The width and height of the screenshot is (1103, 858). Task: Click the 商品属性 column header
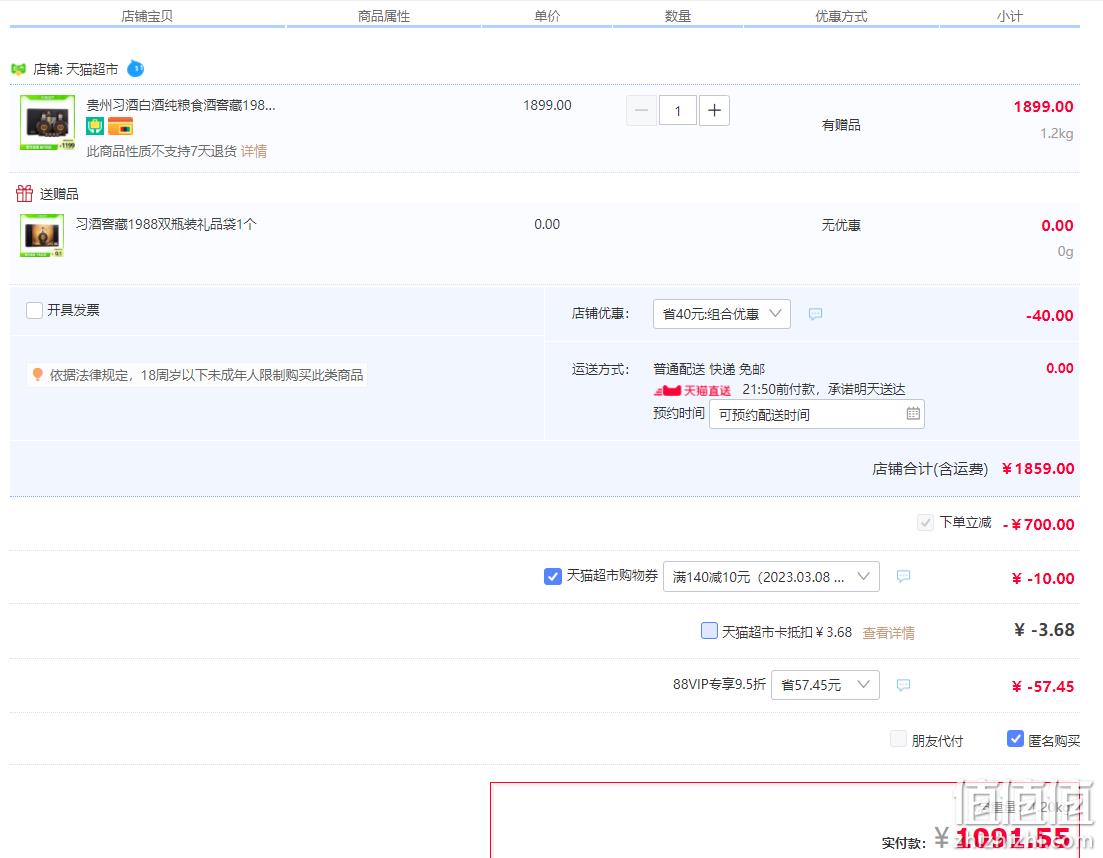(x=383, y=16)
